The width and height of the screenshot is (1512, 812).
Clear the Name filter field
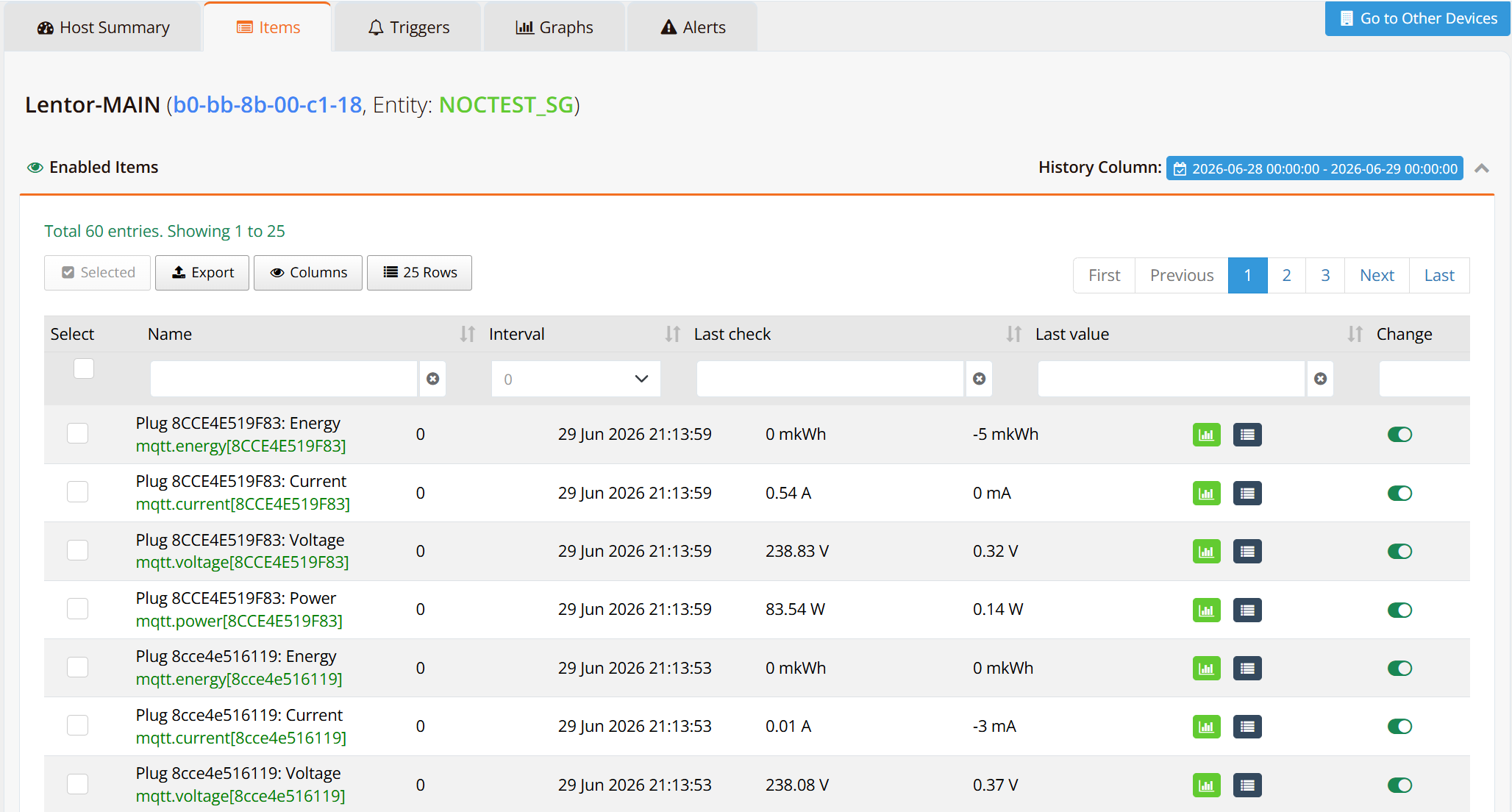click(433, 379)
